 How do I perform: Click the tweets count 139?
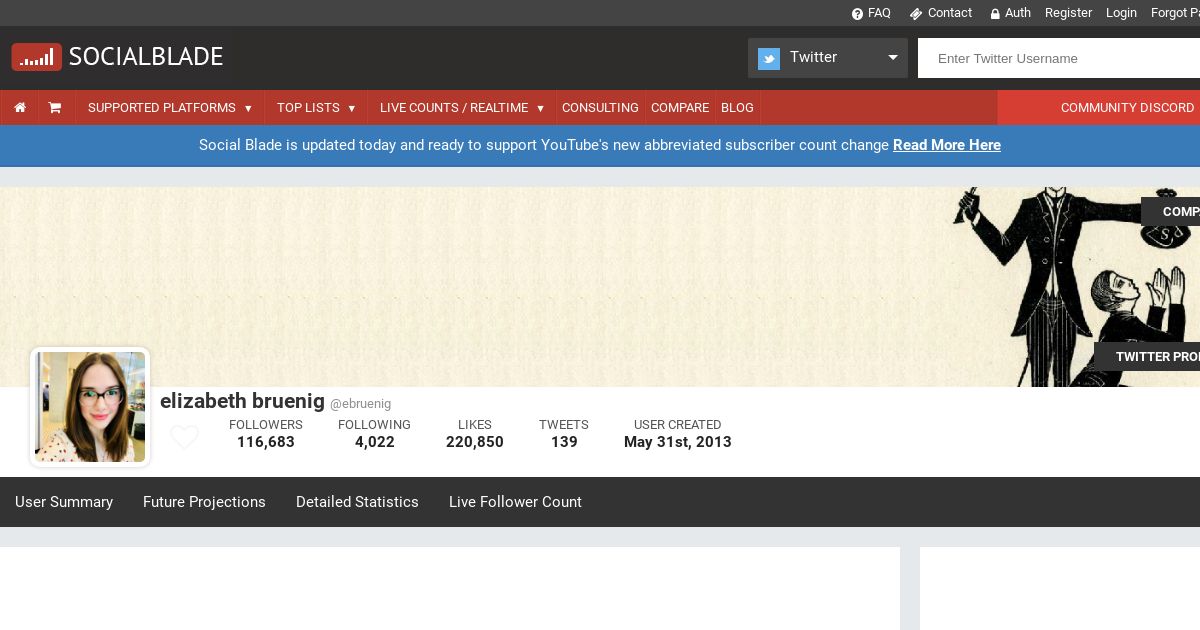pos(564,442)
